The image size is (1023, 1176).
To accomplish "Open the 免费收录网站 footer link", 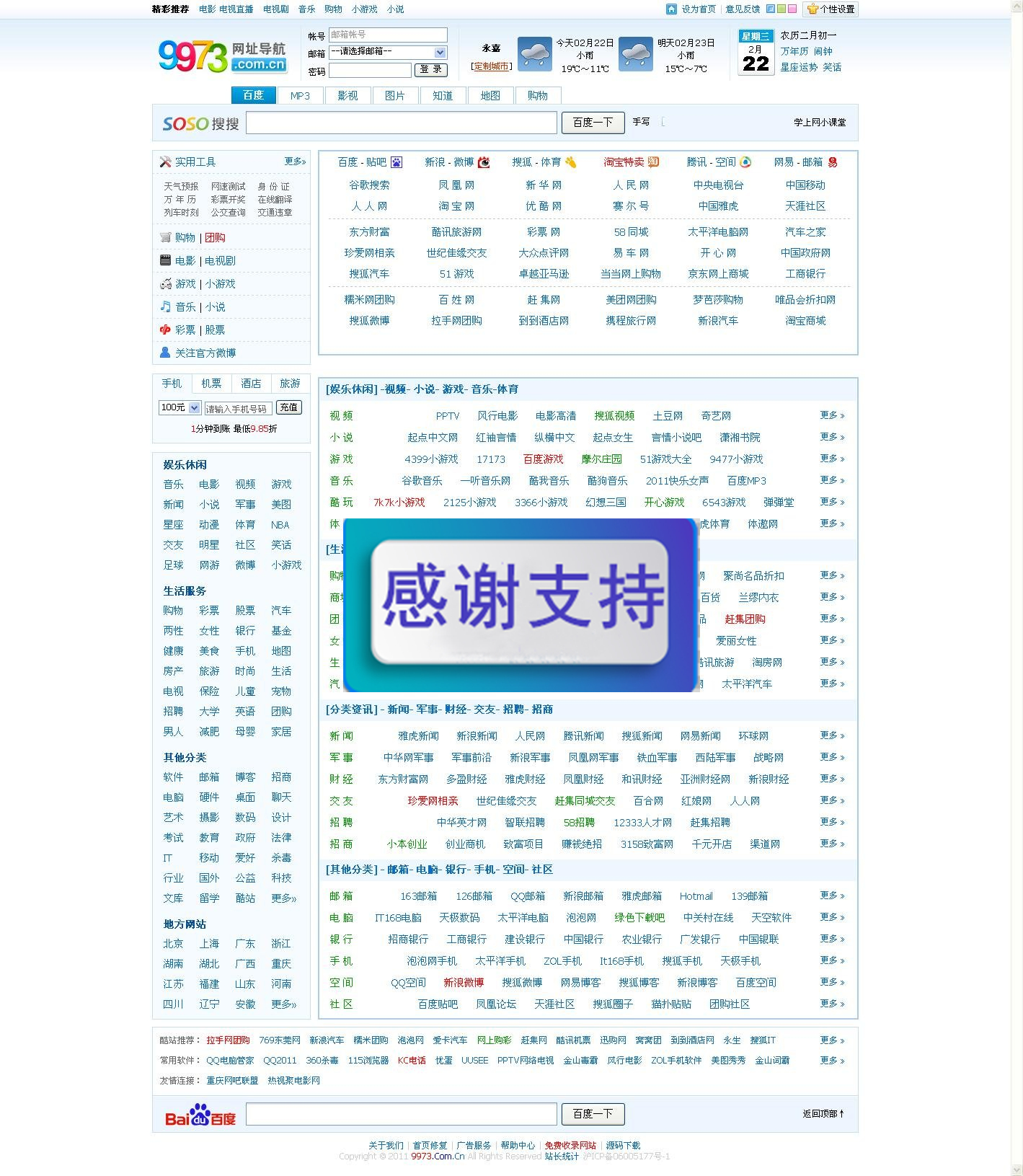I will click(570, 1146).
